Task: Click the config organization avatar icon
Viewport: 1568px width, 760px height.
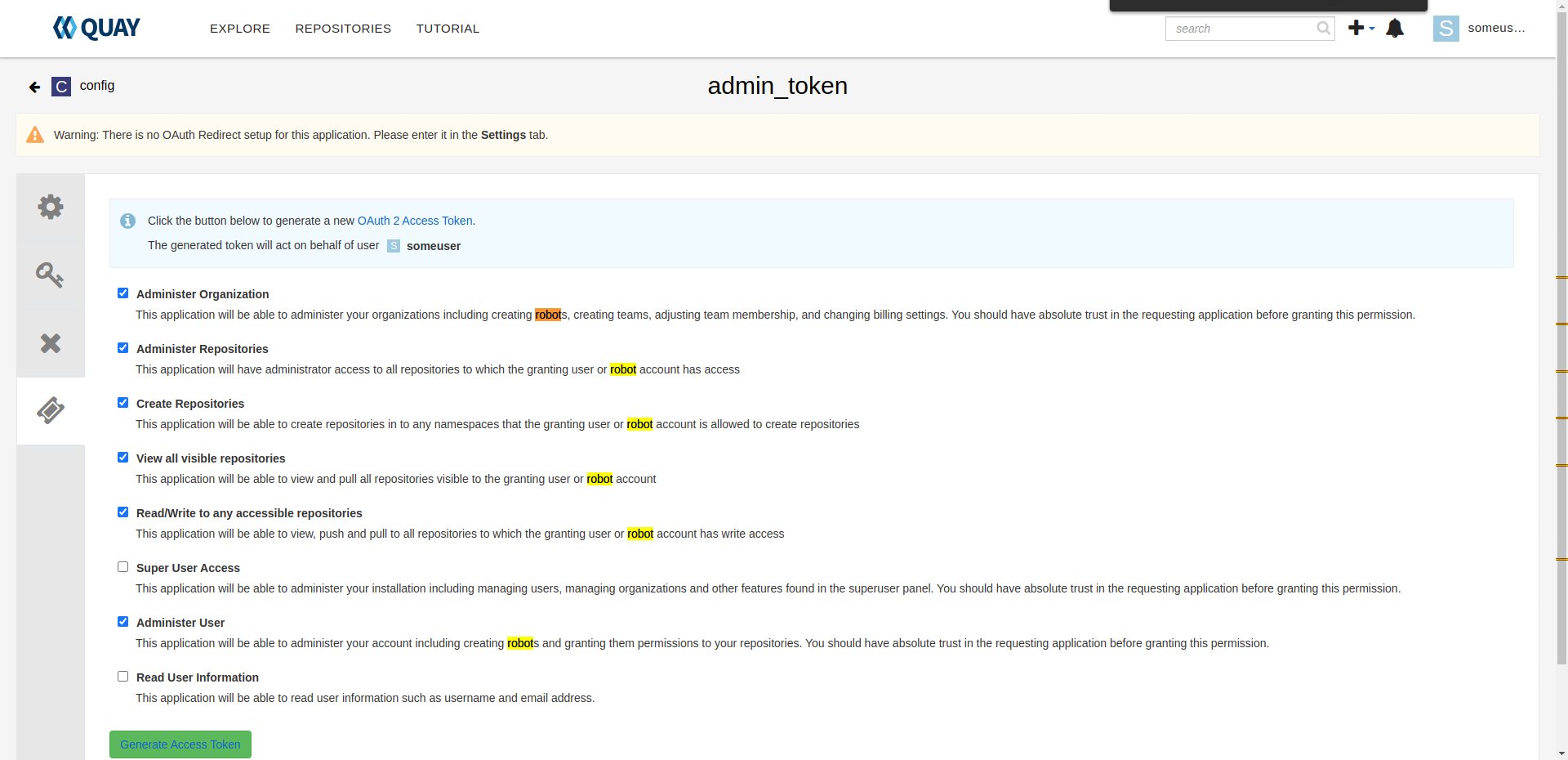Action: click(60, 86)
